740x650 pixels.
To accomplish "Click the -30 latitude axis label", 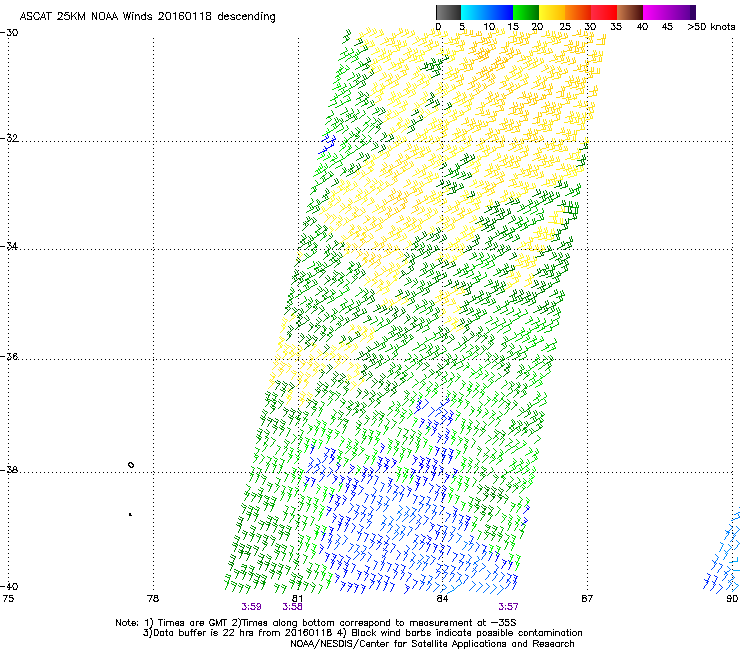I will click(x=9, y=33).
